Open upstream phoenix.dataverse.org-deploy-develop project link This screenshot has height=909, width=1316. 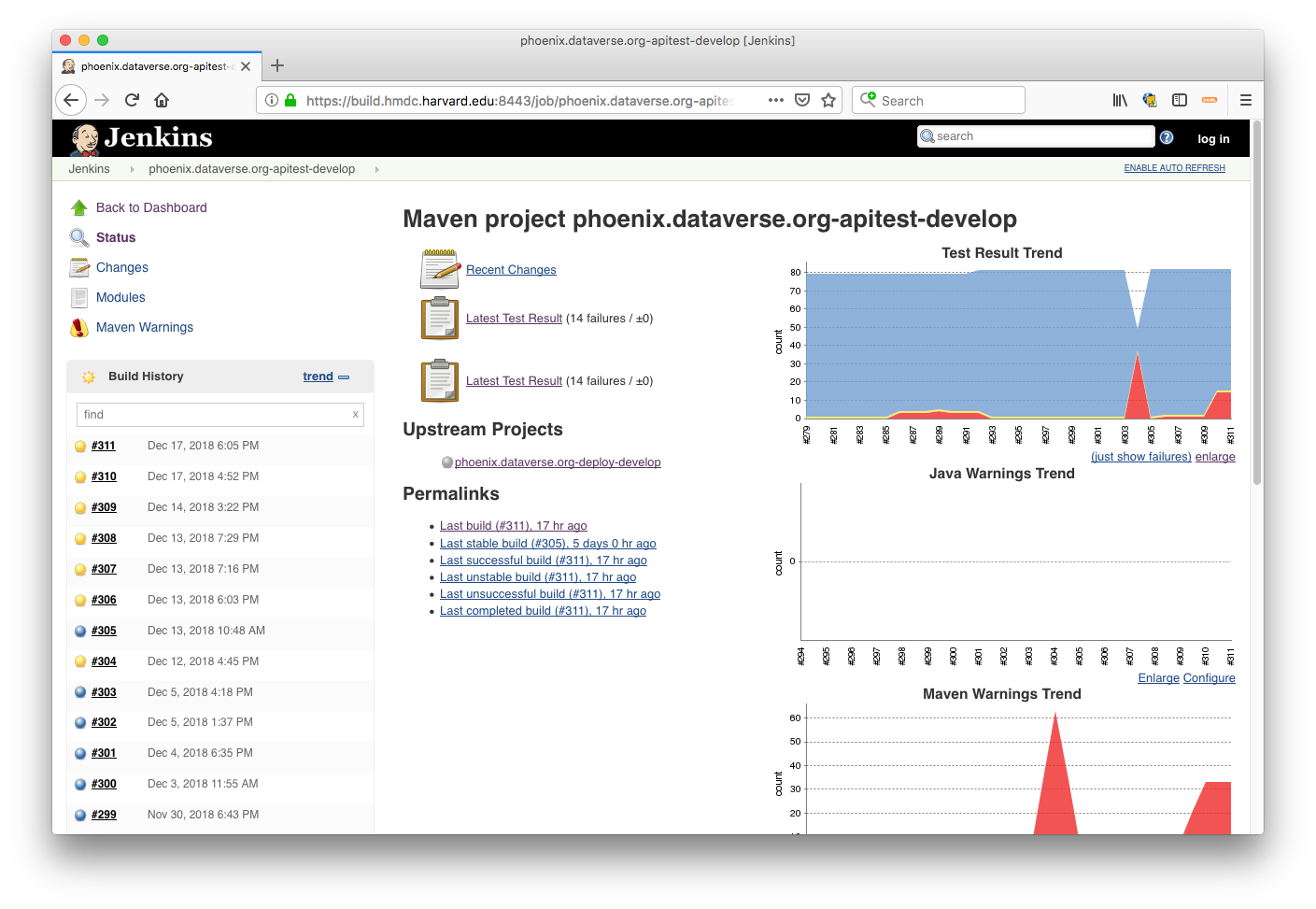click(x=558, y=462)
